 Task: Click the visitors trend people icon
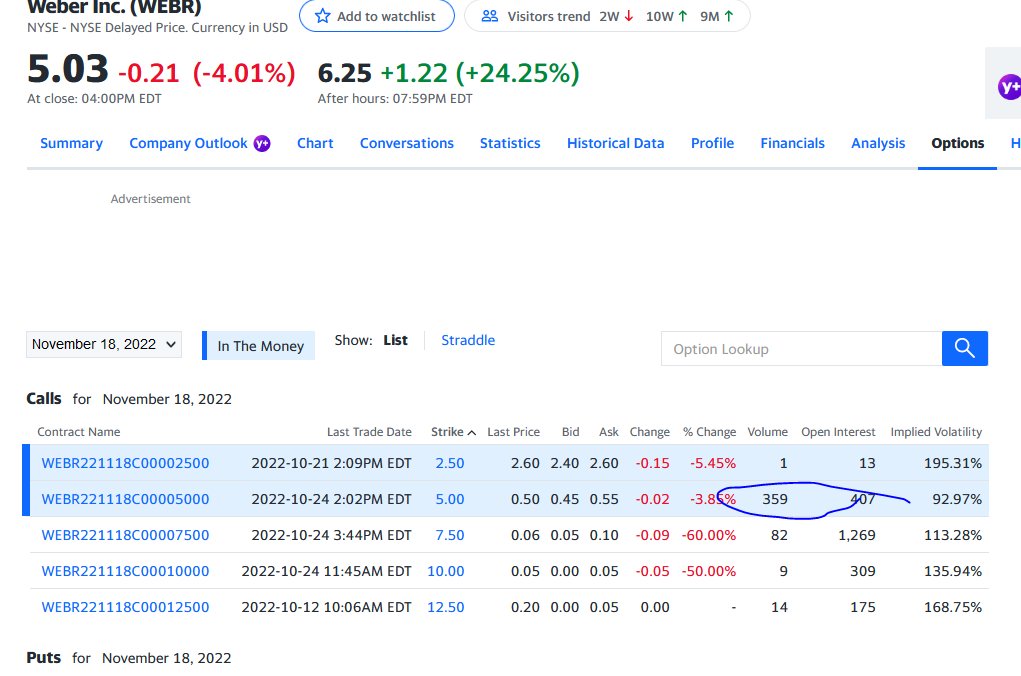click(490, 16)
